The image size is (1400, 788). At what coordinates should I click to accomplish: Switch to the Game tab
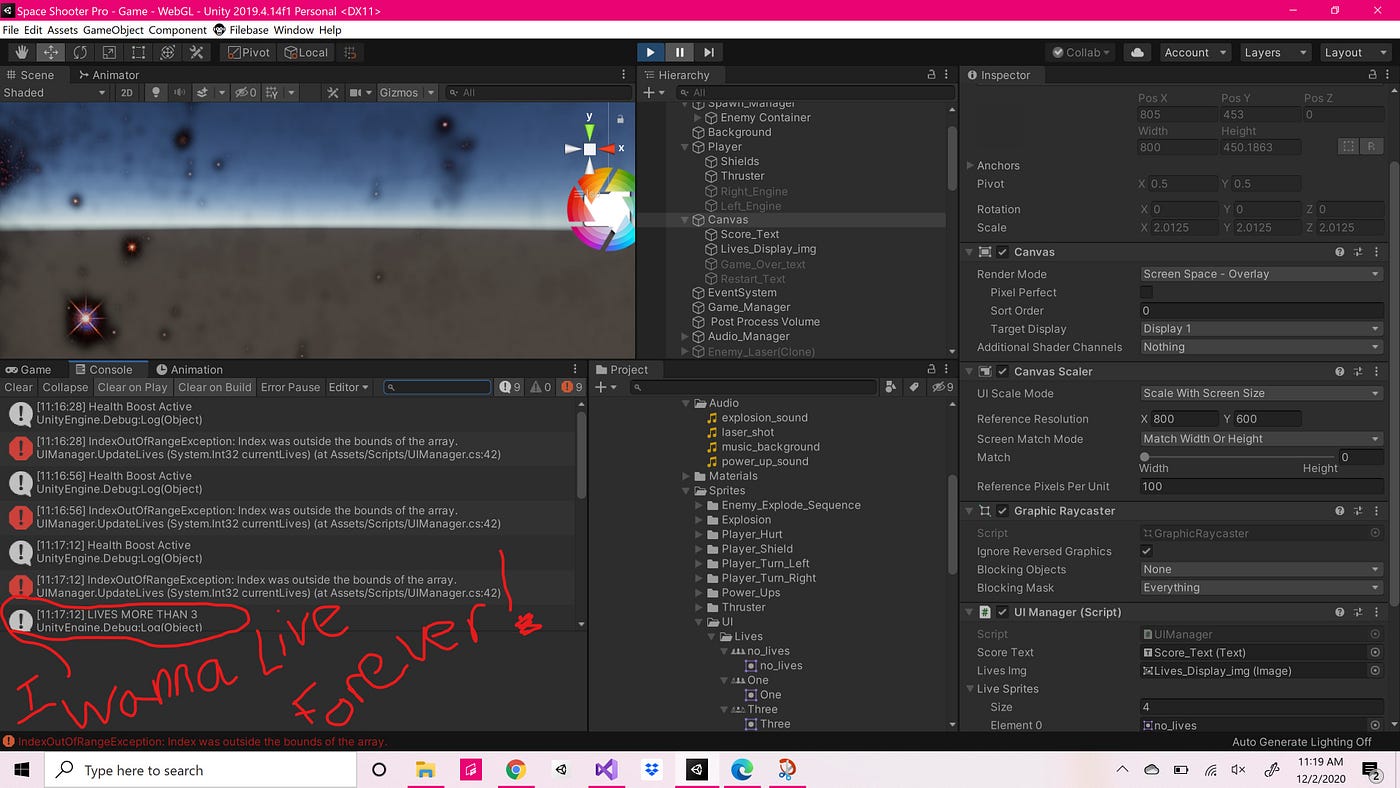pyautogui.click(x=28, y=369)
